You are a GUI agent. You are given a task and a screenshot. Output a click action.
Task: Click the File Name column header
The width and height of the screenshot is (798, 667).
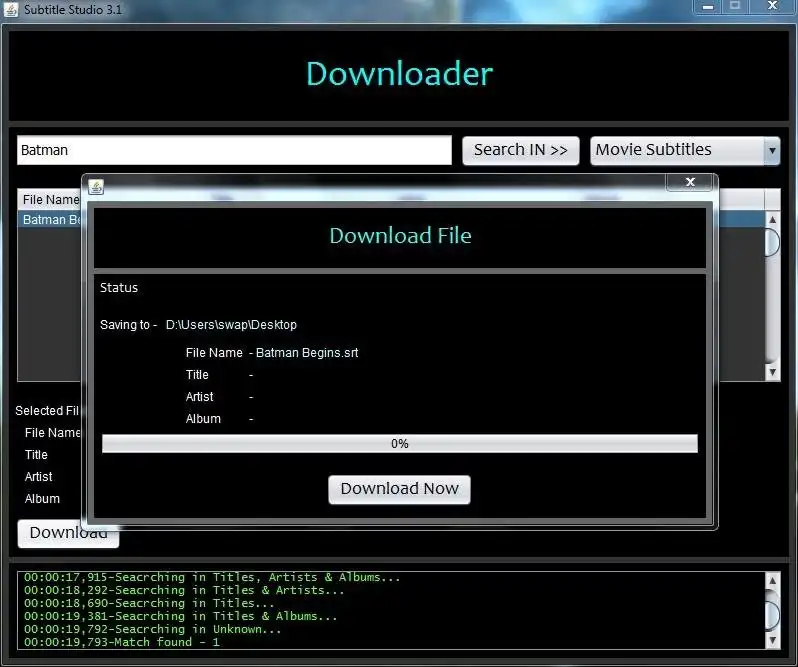49,199
